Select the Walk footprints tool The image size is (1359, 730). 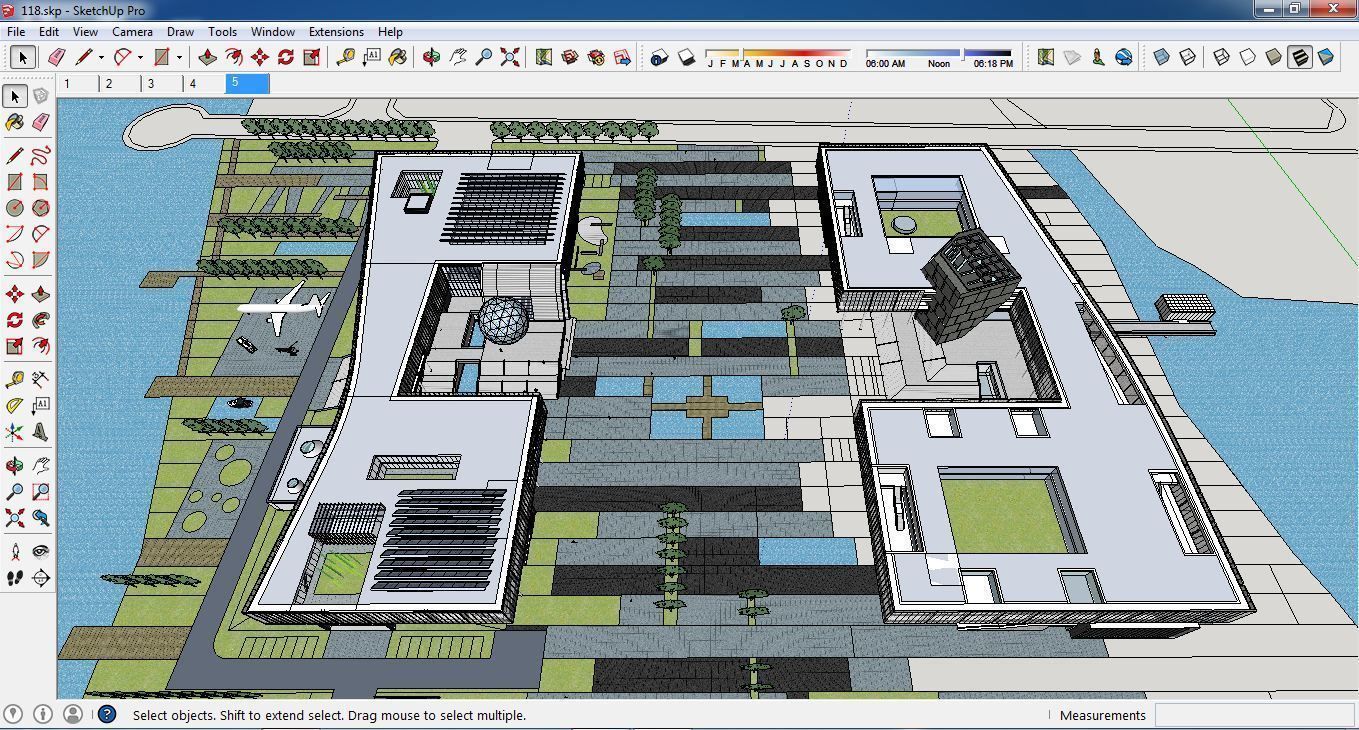point(15,578)
